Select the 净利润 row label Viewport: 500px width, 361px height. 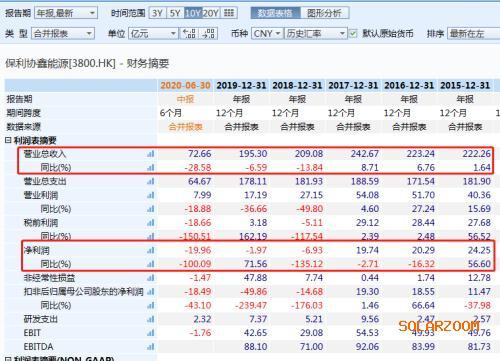click(x=36, y=250)
